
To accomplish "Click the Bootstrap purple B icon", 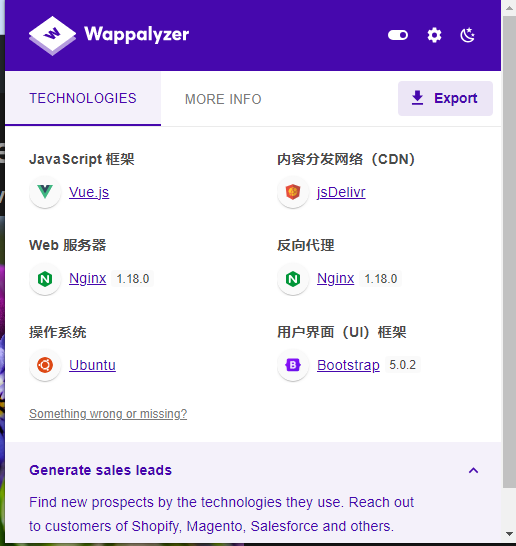I will pos(293,365).
